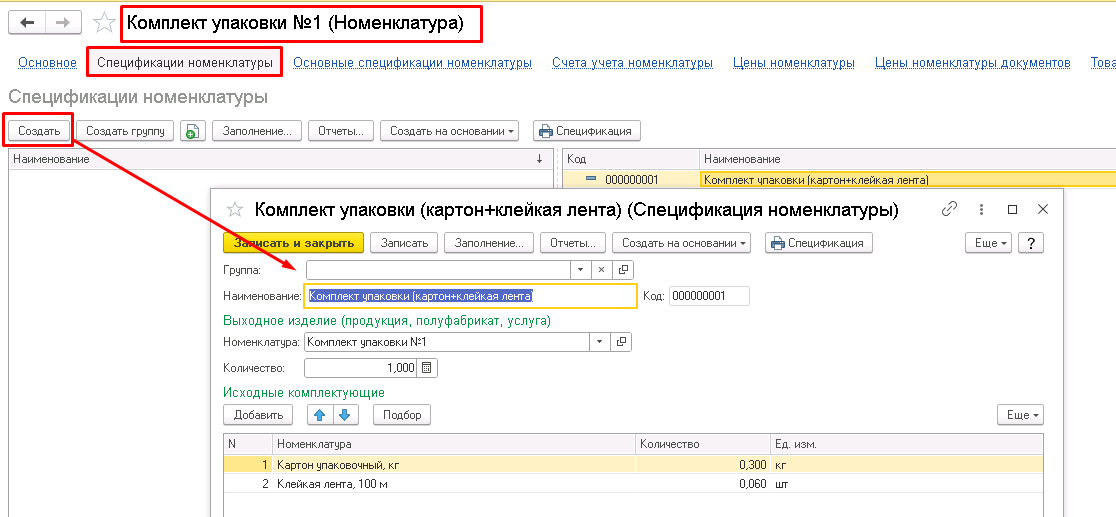The height and width of the screenshot is (517, 1116).
Task: Switch to Основные спецификации номенклатуры tab
Action: pyautogui.click(x=412, y=63)
